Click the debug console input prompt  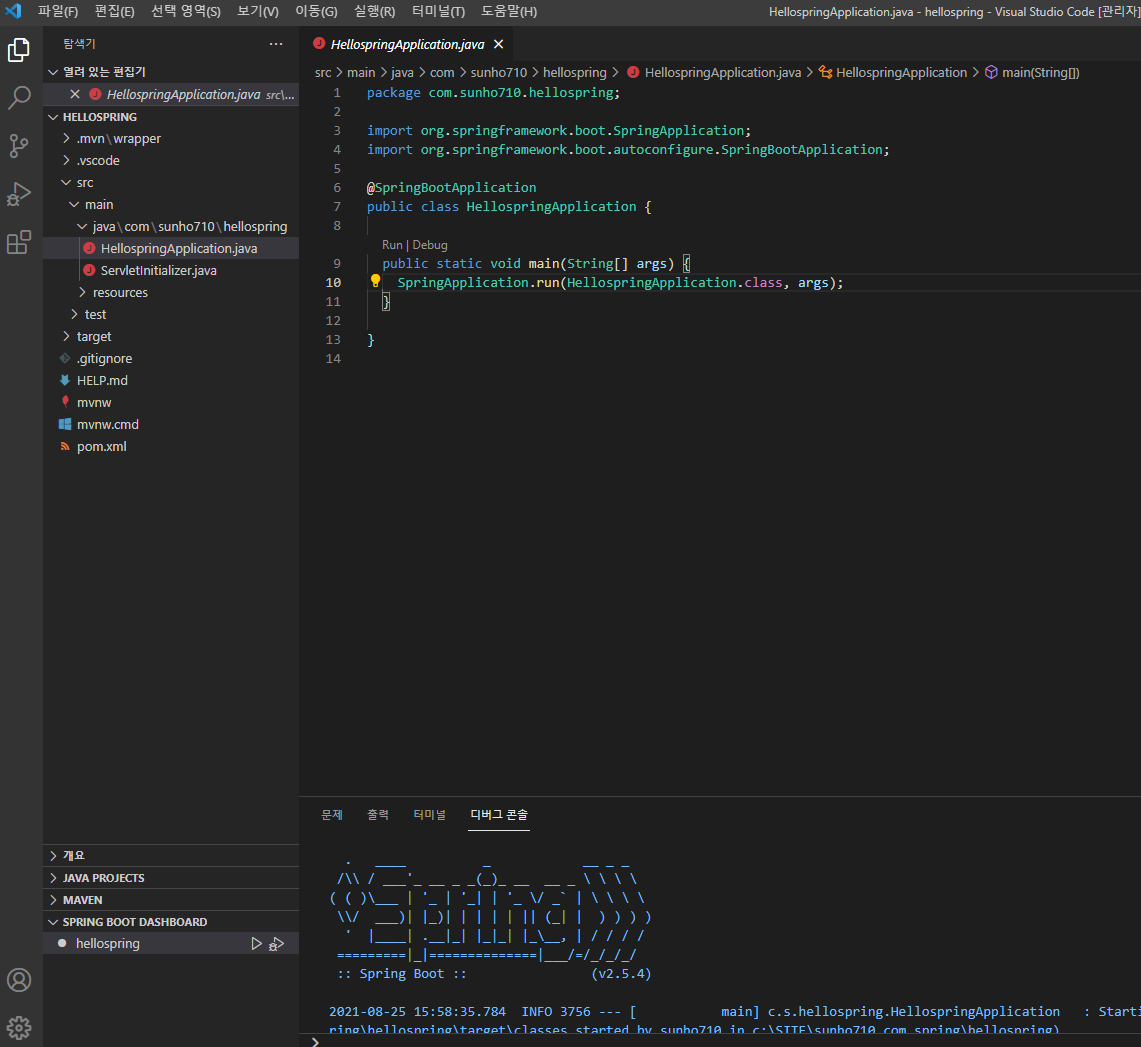coord(720,1041)
